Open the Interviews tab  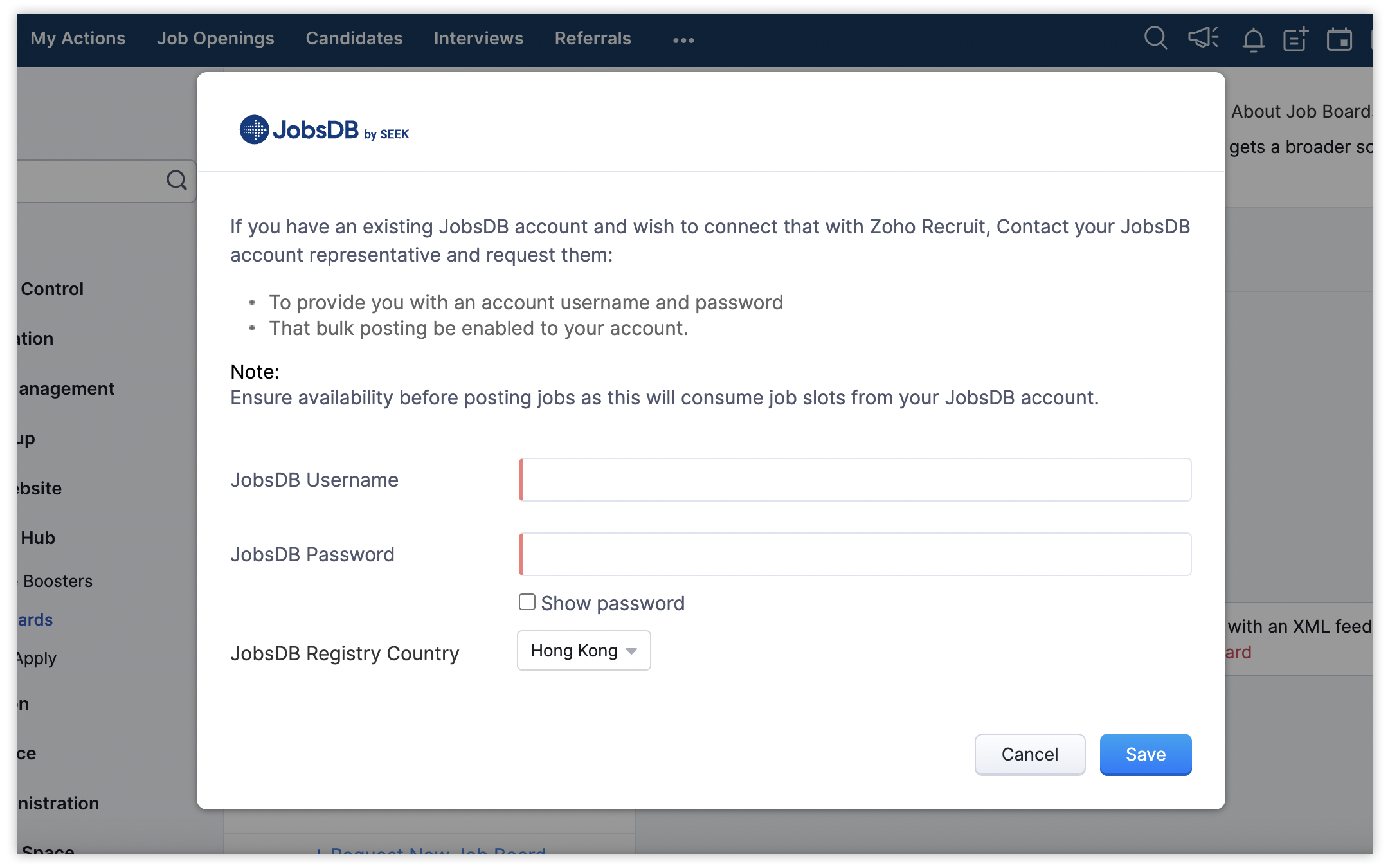click(x=478, y=39)
